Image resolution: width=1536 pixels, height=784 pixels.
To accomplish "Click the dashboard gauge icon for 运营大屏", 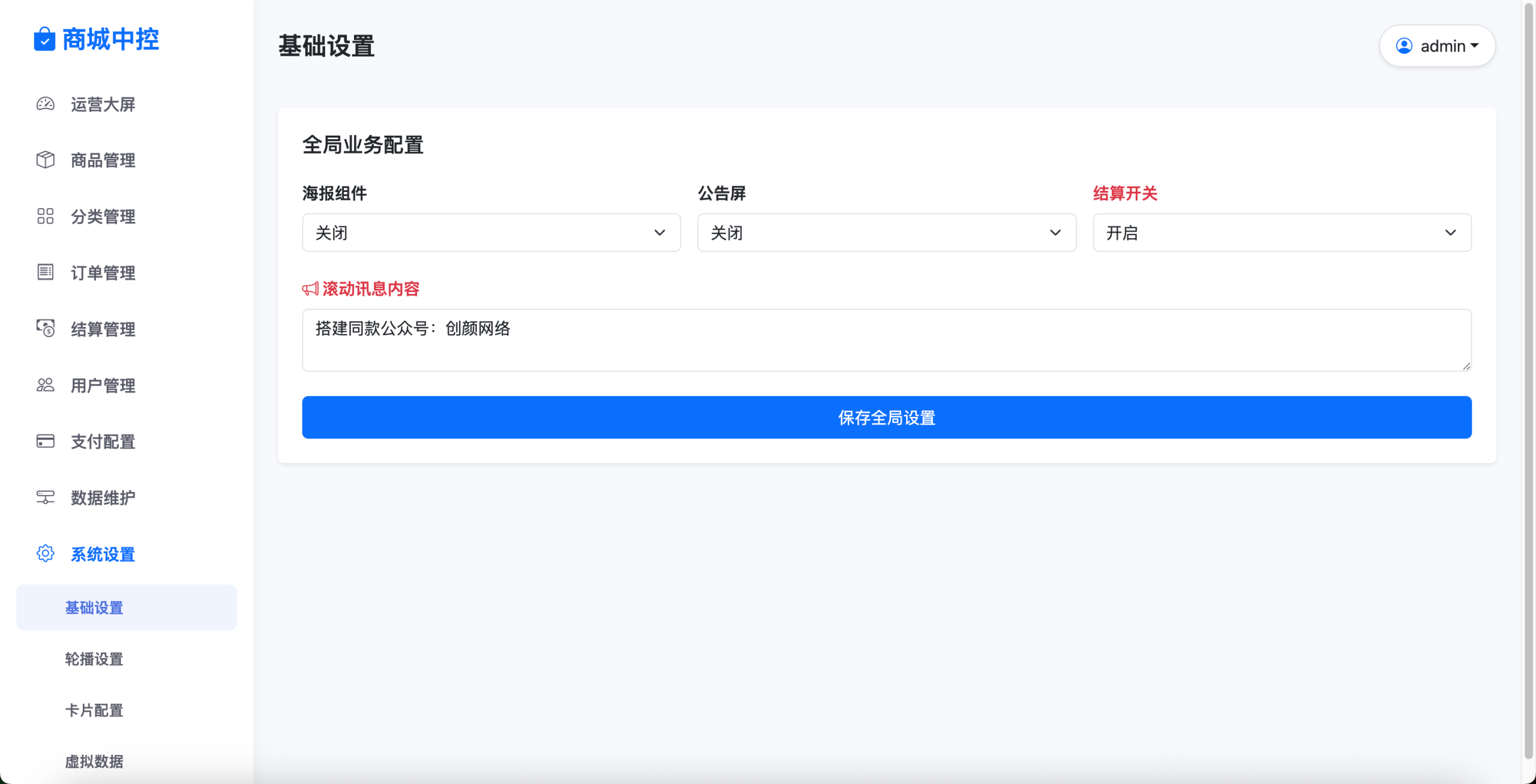I will (x=46, y=104).
